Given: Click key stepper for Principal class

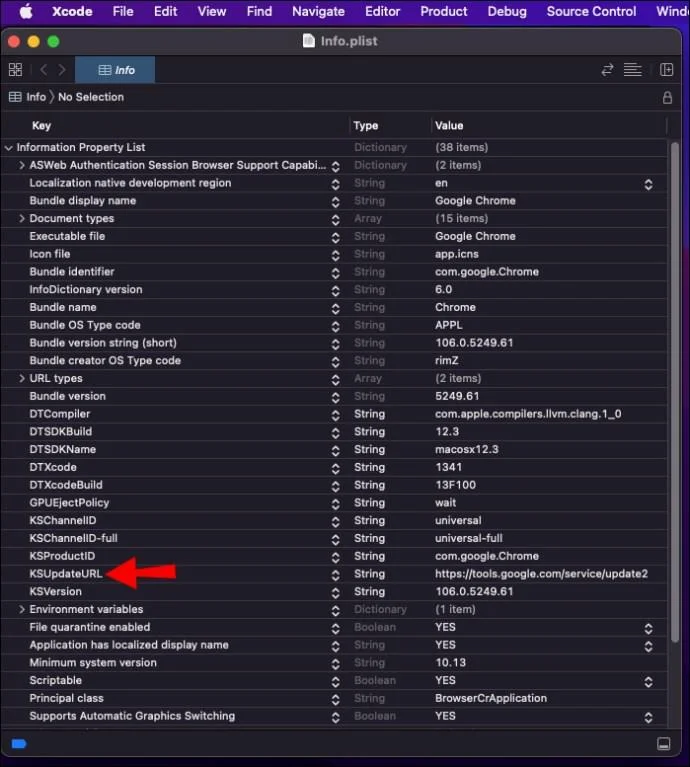Looking at the screenshot, I should coord(335,699).
